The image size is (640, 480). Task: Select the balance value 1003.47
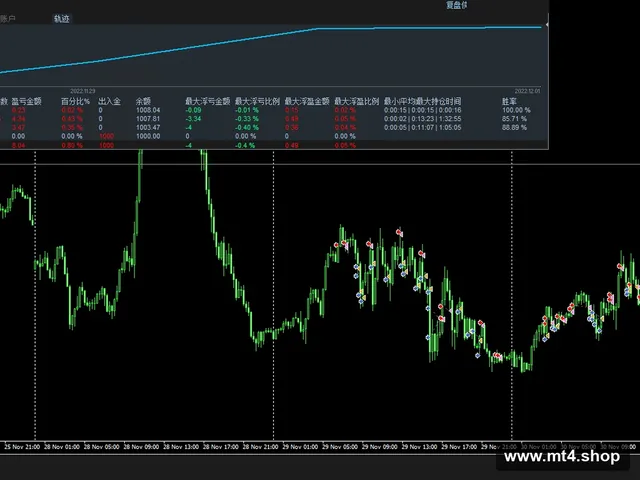[x=148, y=127]
